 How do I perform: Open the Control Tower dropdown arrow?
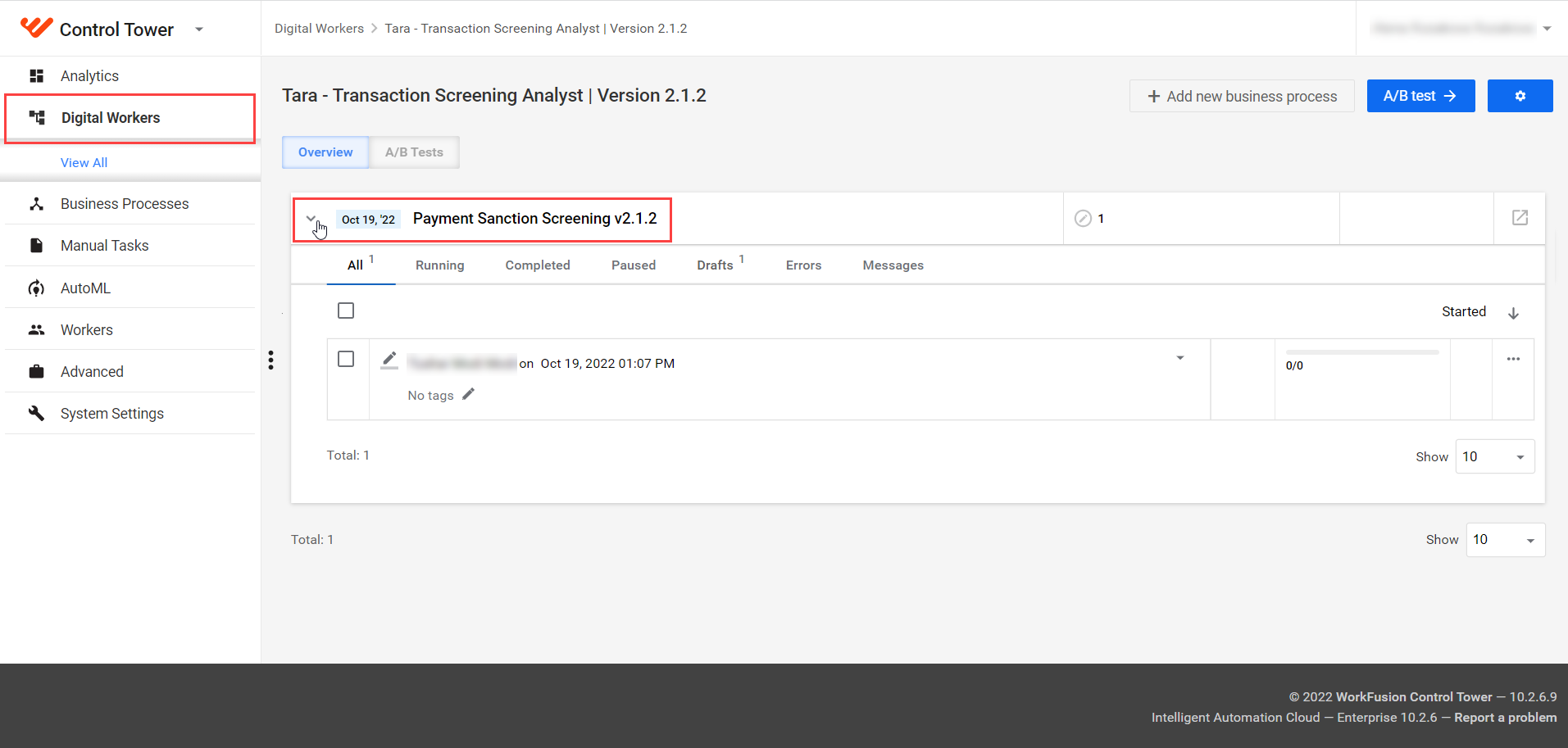pyautogui.click(x=198, y=29)
